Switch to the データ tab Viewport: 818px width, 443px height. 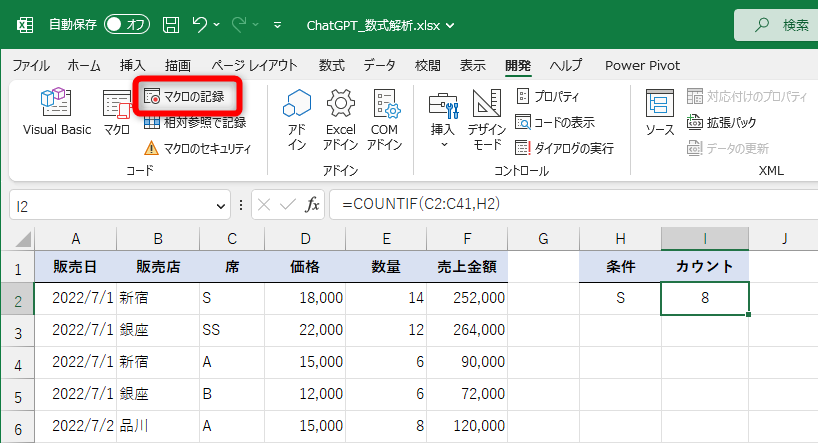point(379,65)
